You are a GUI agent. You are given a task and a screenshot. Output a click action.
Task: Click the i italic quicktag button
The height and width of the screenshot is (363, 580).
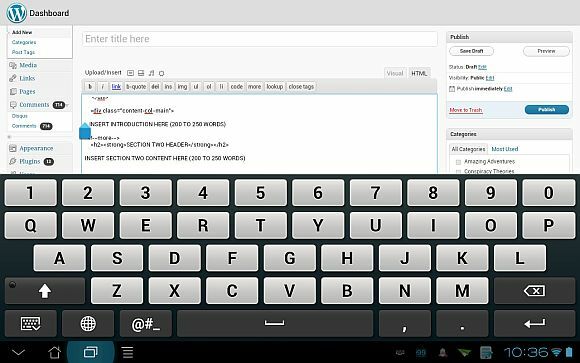[102, 87]
